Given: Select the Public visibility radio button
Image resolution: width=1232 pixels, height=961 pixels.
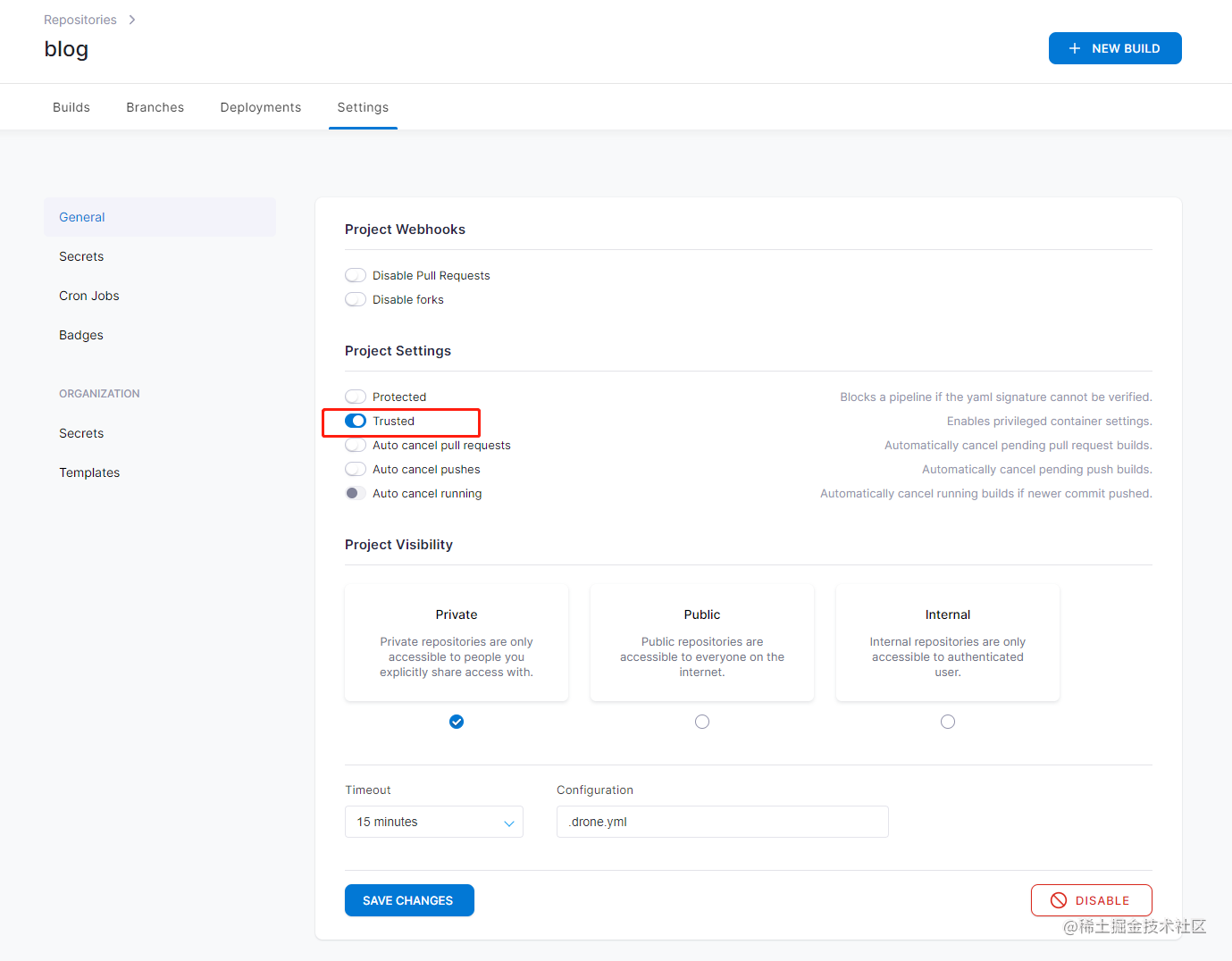Looking at the screenshot, I should (x=702, y=722).
